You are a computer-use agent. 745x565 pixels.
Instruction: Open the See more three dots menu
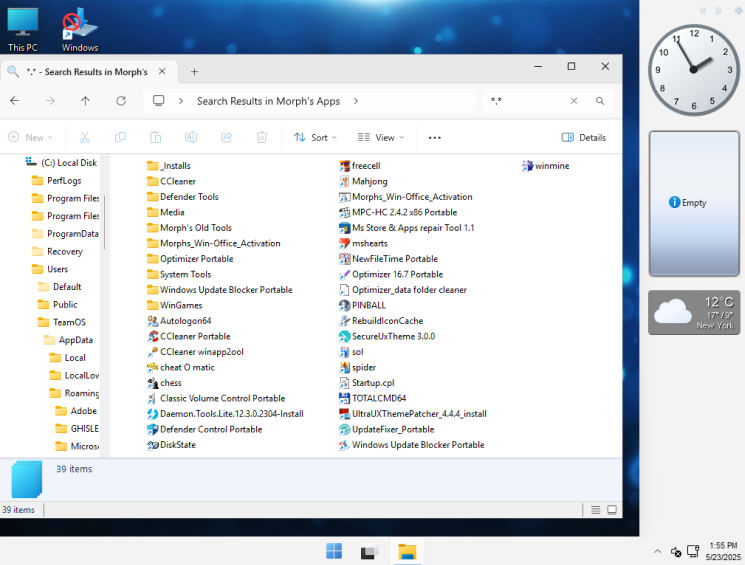(x=435, y=137)
